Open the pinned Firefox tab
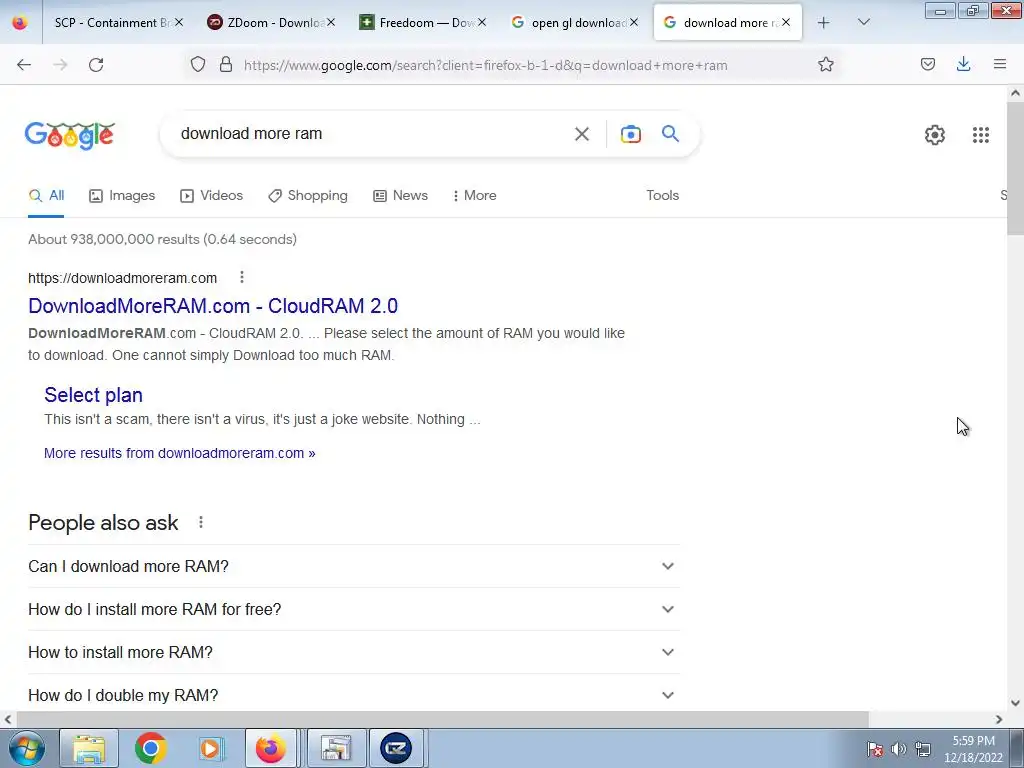1024x768 pixels. 20,23
